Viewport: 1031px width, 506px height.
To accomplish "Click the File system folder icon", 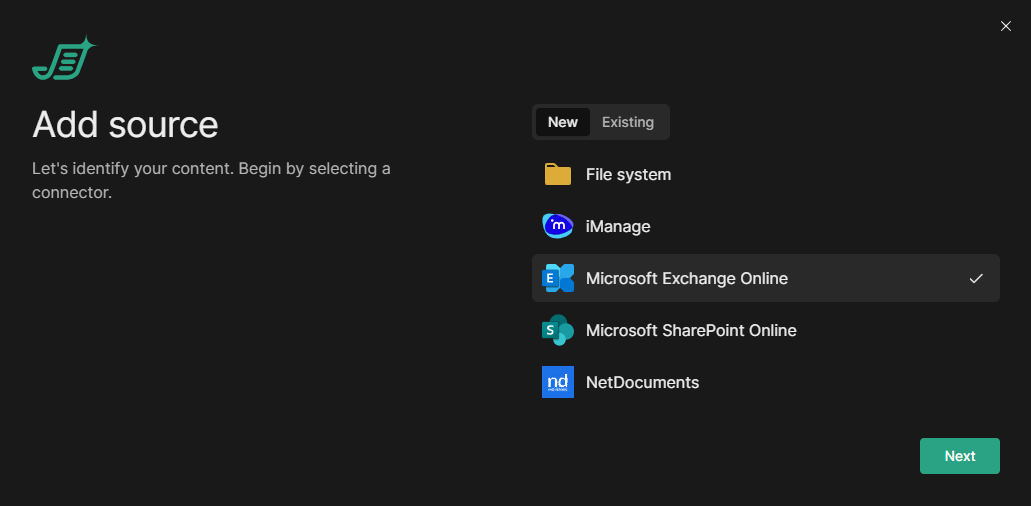I will click(x=557, y=174).
